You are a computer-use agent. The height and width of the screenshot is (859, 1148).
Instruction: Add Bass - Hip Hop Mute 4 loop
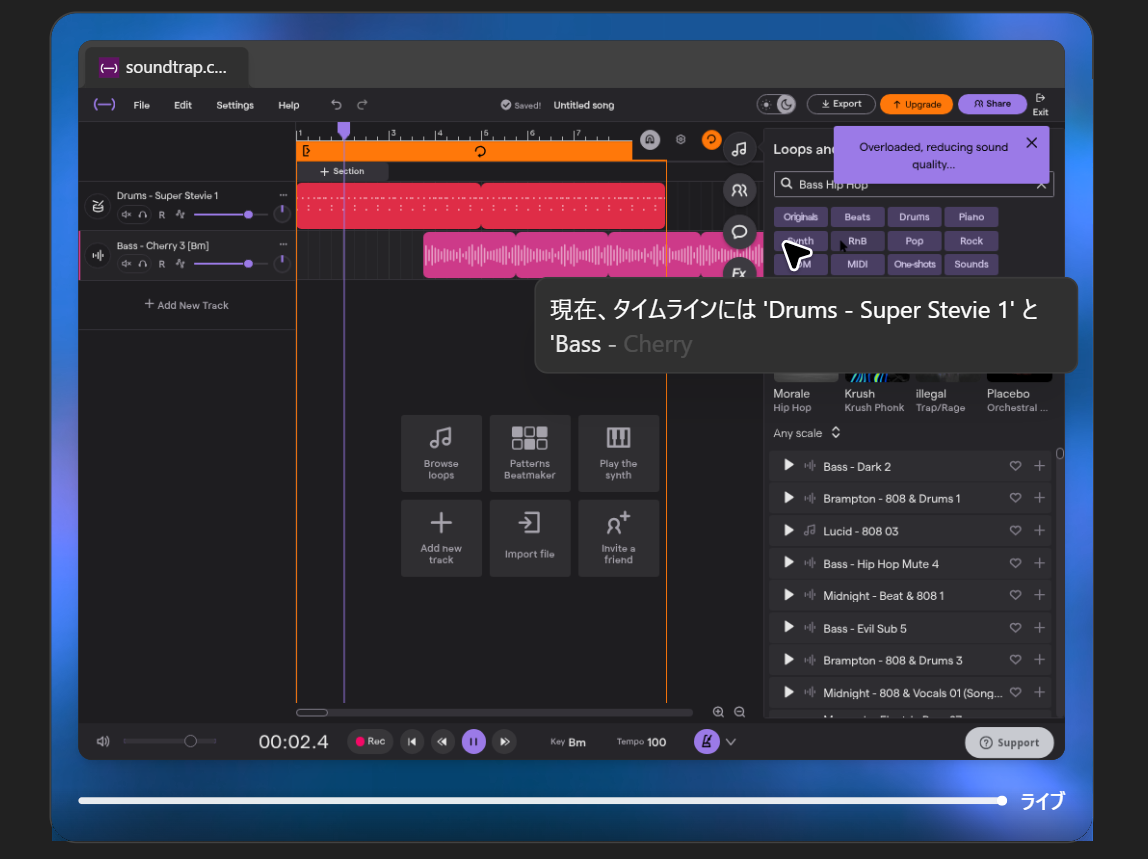[1039, 563]
